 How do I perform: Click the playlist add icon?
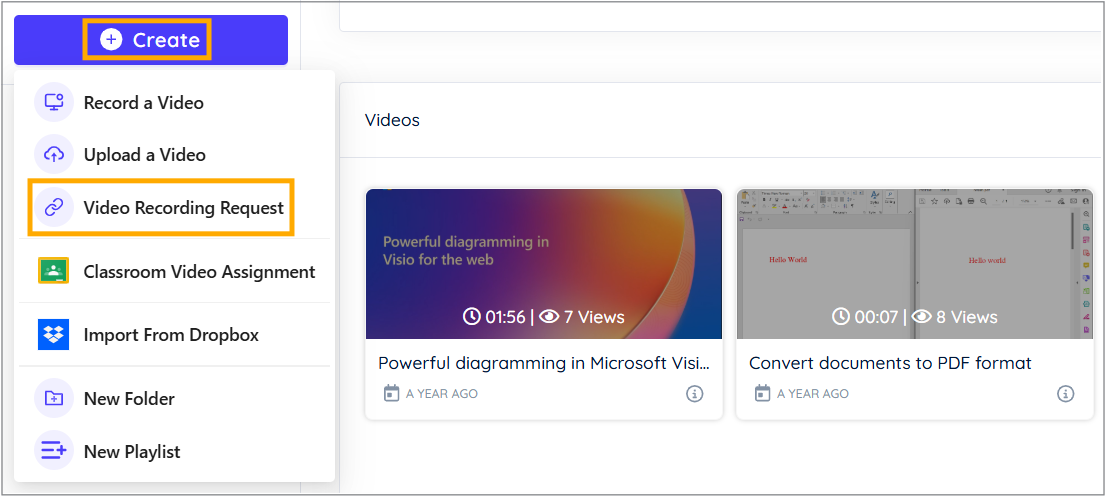tap(54, 450)
